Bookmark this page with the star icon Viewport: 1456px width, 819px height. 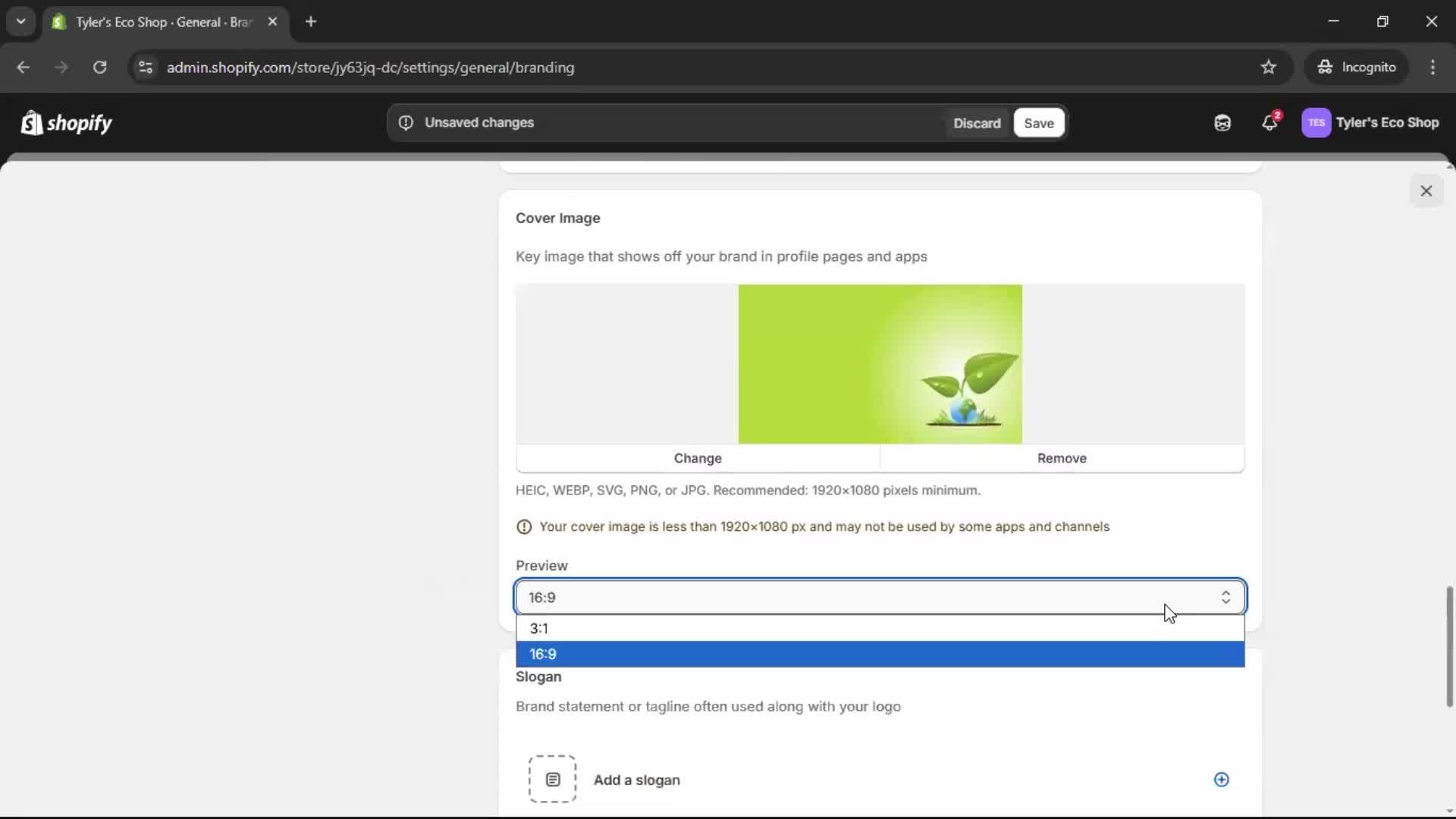1269,67
